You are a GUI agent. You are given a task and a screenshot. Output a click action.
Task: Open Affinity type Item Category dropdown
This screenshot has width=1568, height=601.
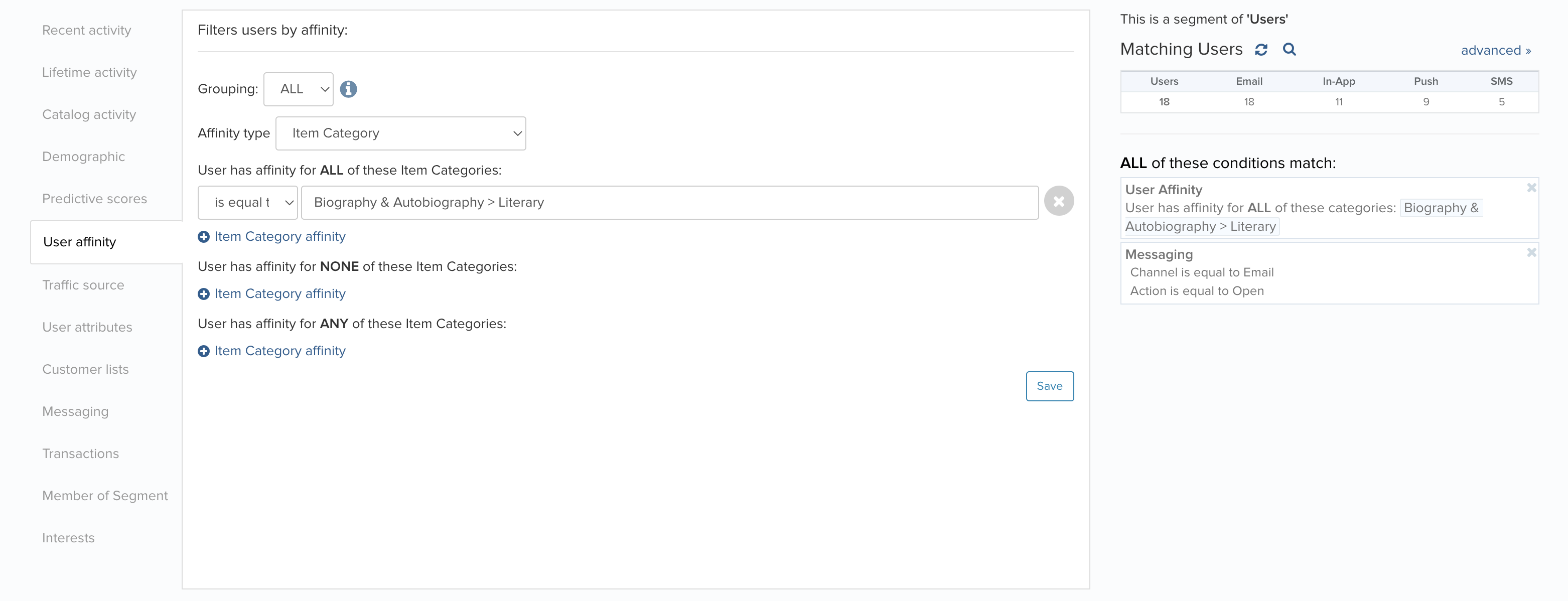[400, 133]
